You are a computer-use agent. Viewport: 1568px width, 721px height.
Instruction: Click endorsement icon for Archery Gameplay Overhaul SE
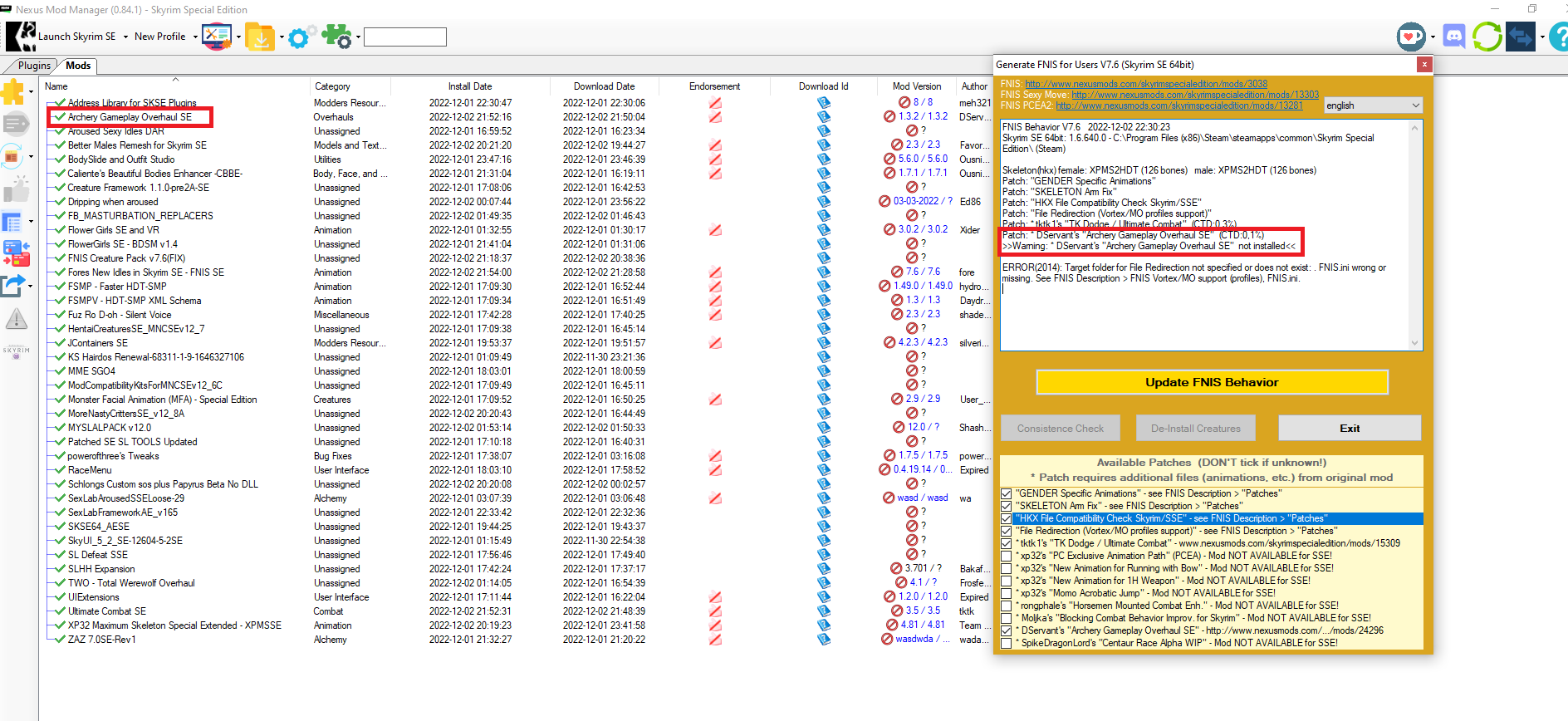click(x=715, y=117)
